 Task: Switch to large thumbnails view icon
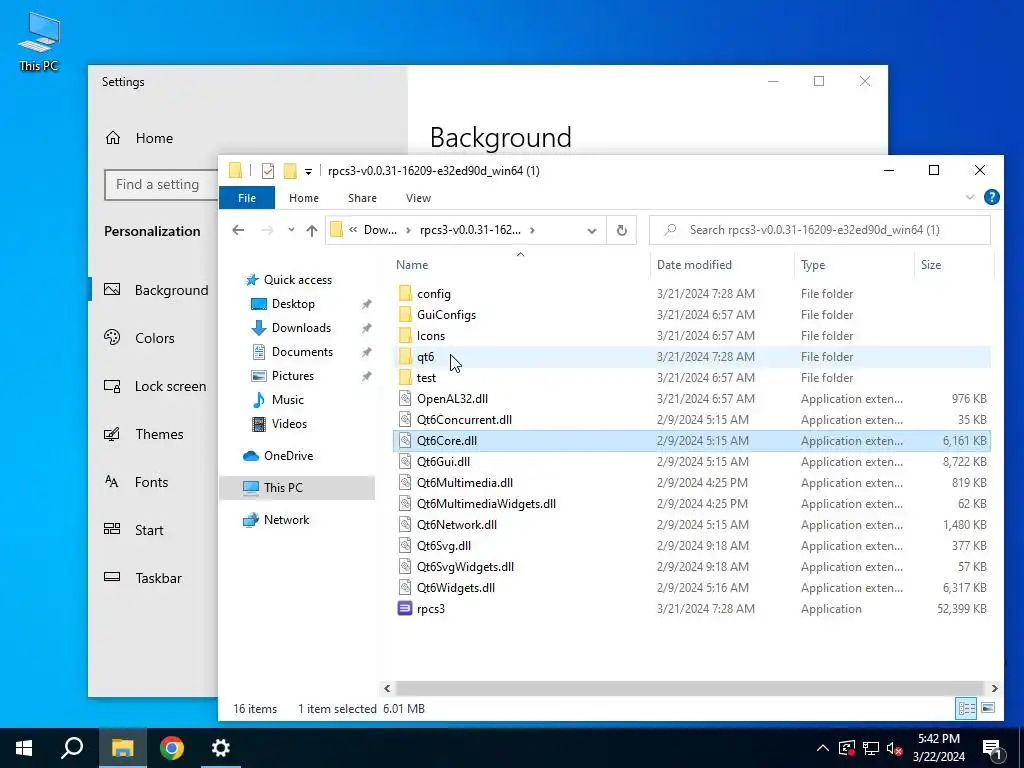point(988,708)
